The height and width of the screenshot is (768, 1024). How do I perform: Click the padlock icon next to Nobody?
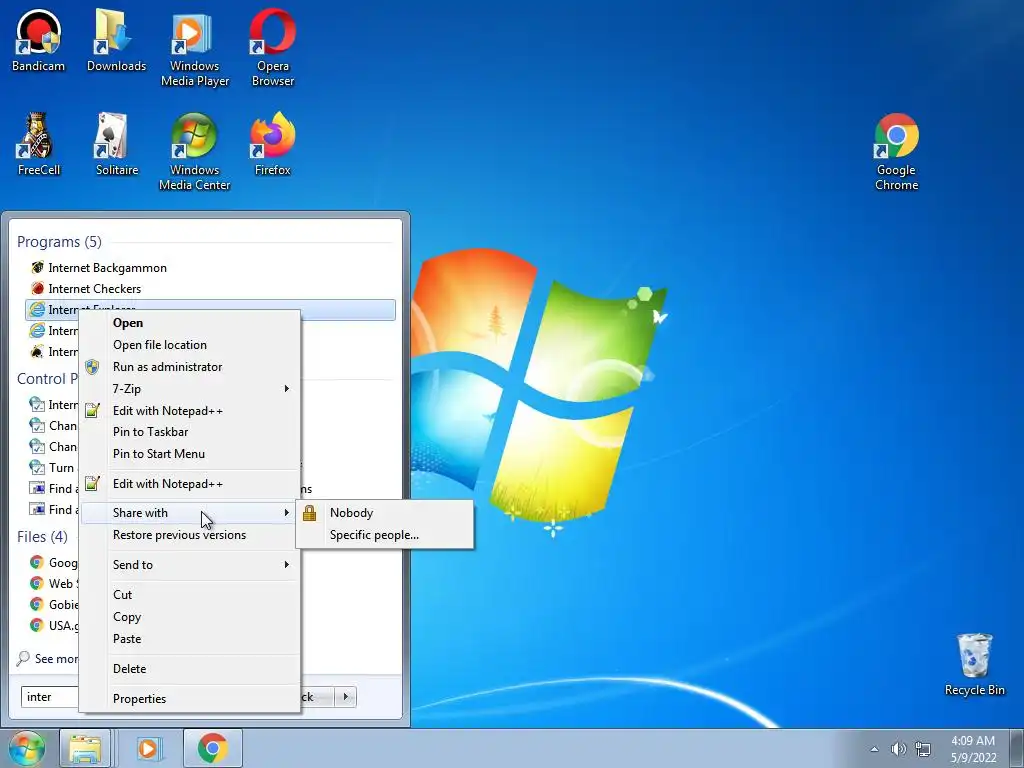coord(310,513)
